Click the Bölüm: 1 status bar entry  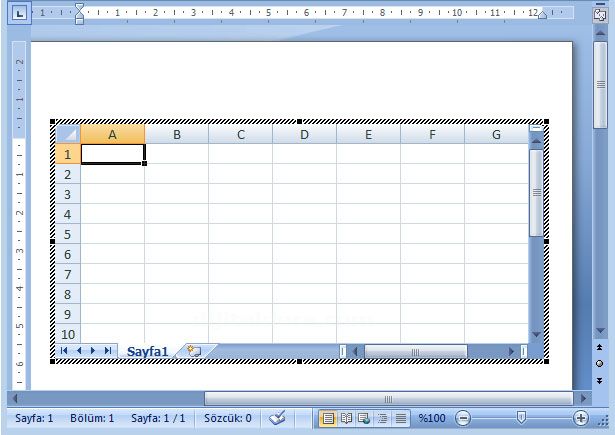pos(92,418)
